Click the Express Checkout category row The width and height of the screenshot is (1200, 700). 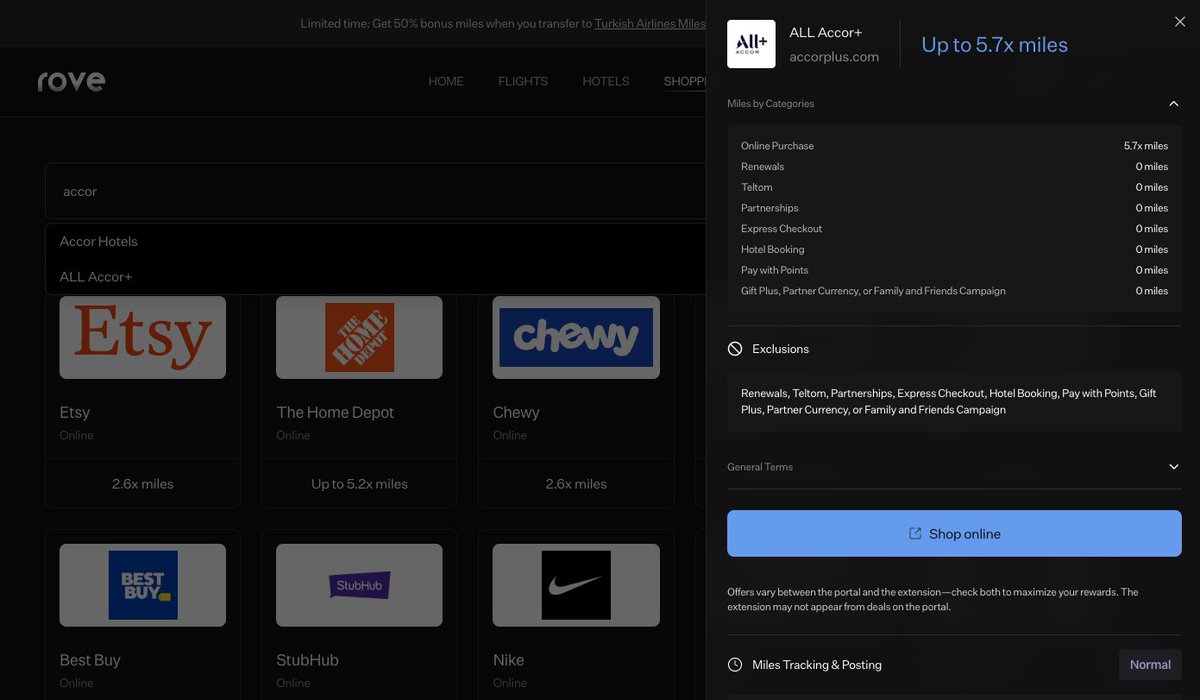(954, 229)
